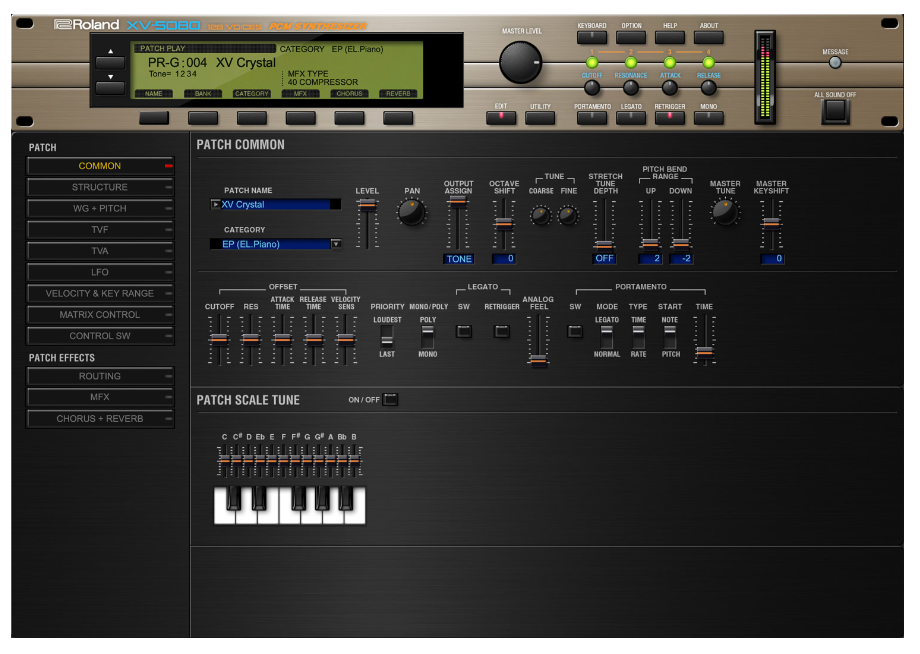Click the RELEASE knob in the top panel
This screenshot has width=920, height=654.
pyautogui.click(x=709, y=88)
